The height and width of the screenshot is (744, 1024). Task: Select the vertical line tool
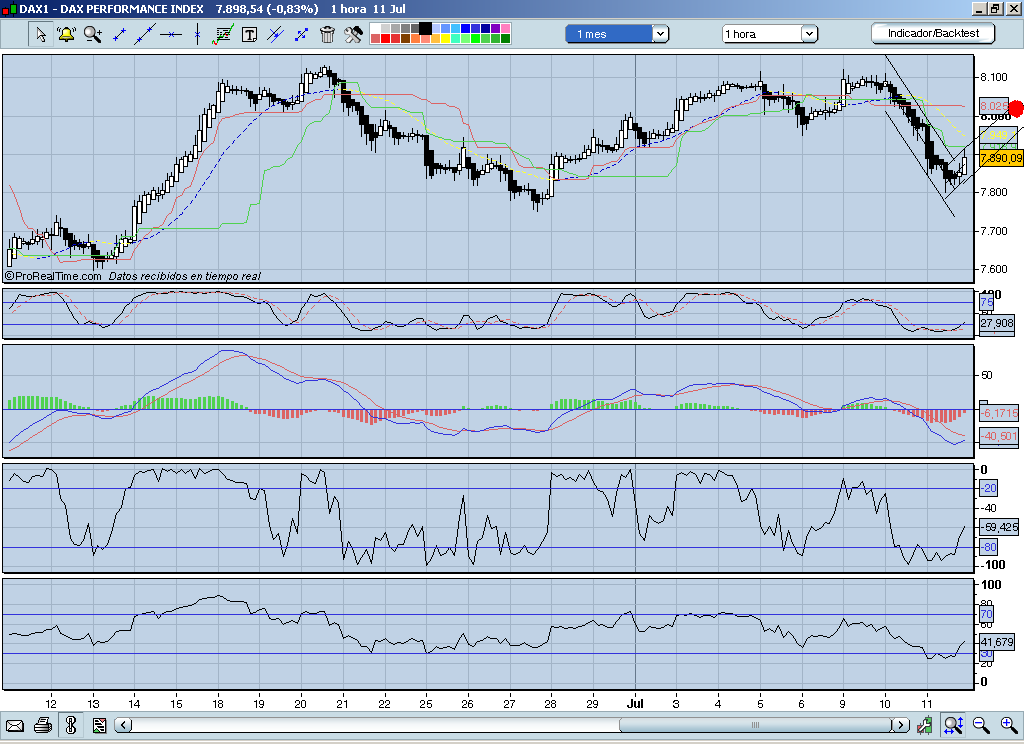[x=195, y=35]
